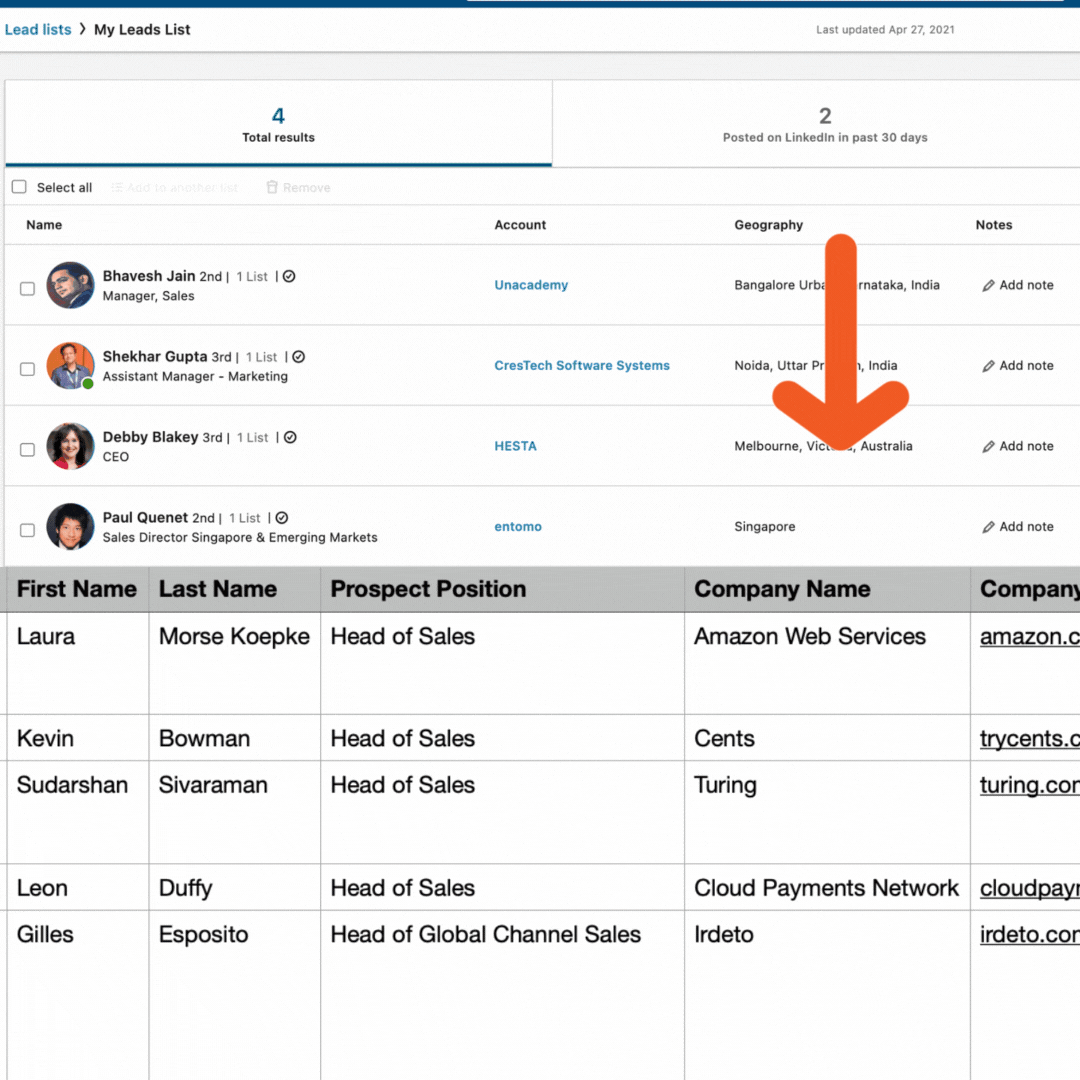Select Bhavesh Jain's row checkbox
Image resolution: width=1080 pixels, height=1080 pixels.
pyautogui.click(x=28, y=289)
